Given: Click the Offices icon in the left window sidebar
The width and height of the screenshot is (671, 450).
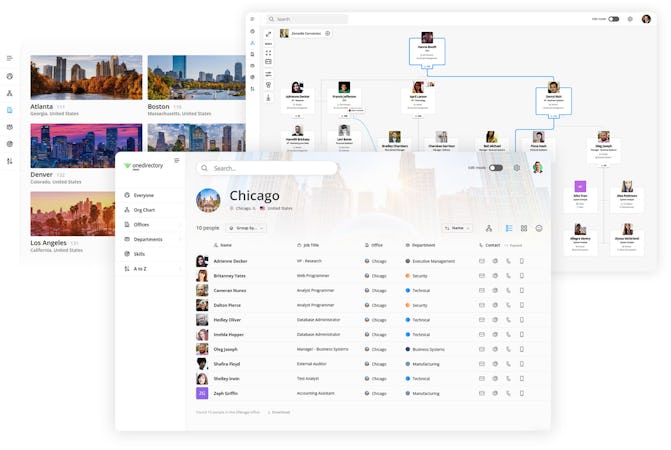Looking at the screenshot, I should (x=10, y=110).
